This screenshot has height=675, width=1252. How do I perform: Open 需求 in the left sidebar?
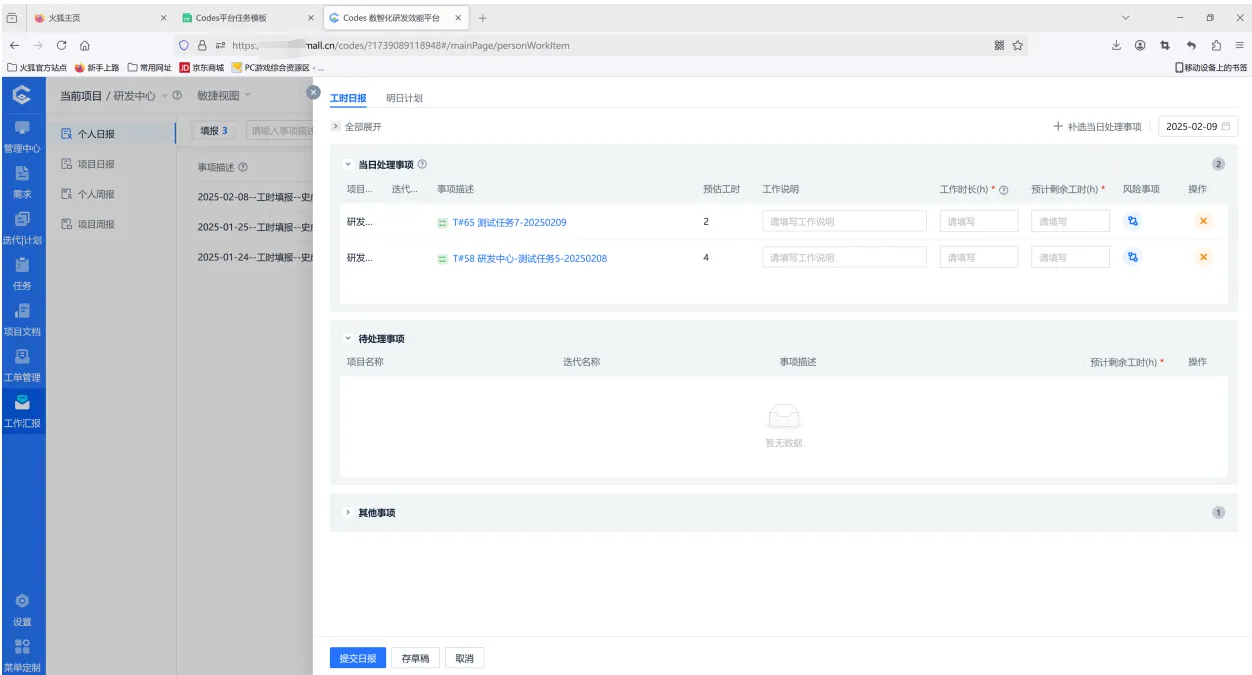click(22, 183)
